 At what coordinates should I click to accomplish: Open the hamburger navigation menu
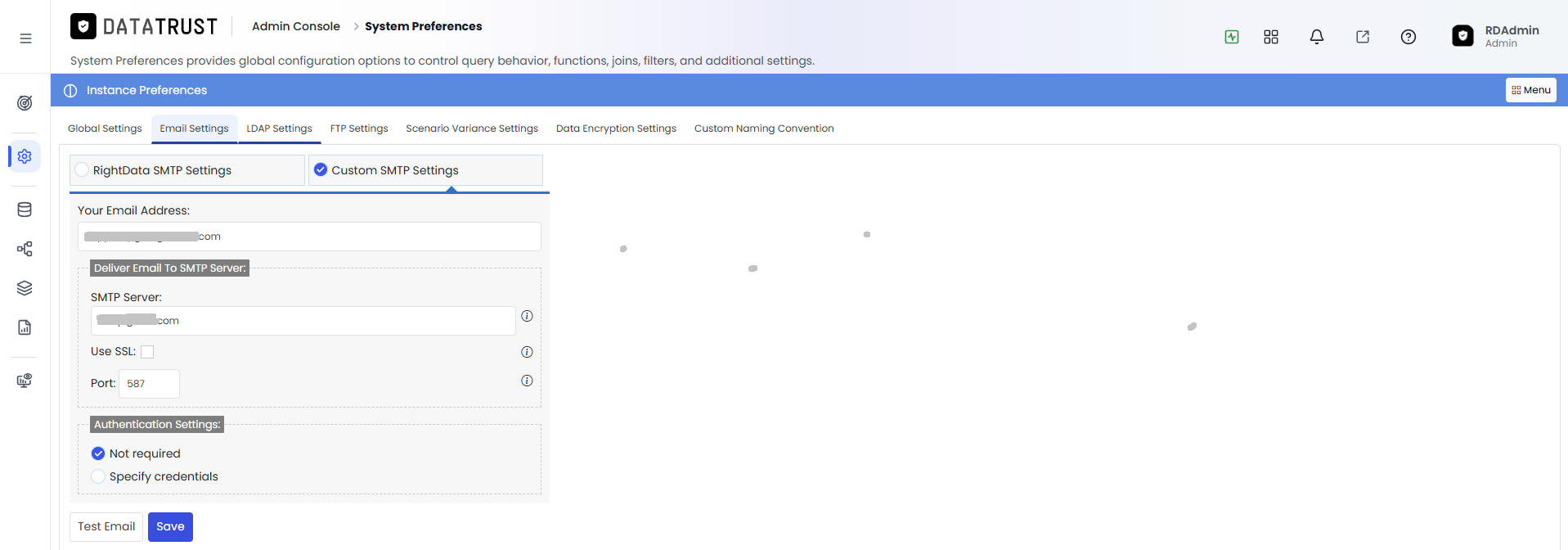click(25, 38)
